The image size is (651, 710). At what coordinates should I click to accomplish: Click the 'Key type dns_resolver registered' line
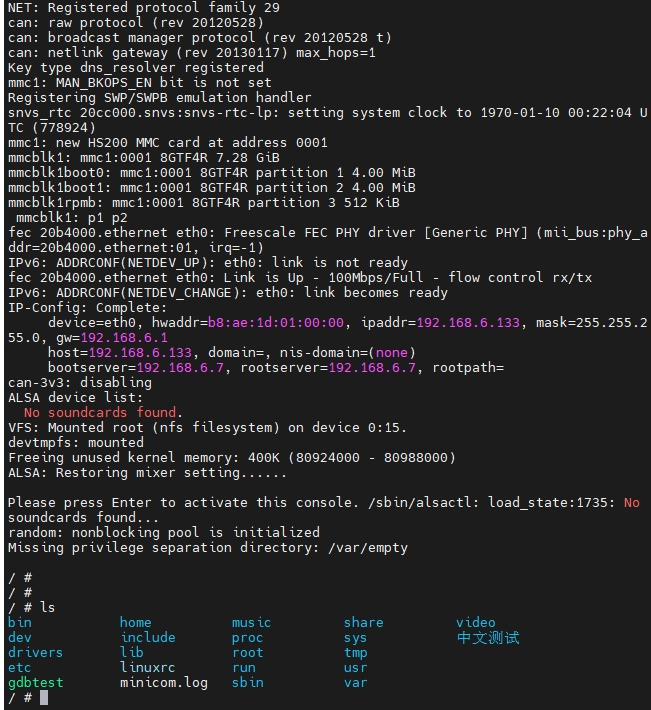click(x=136, y=68)
